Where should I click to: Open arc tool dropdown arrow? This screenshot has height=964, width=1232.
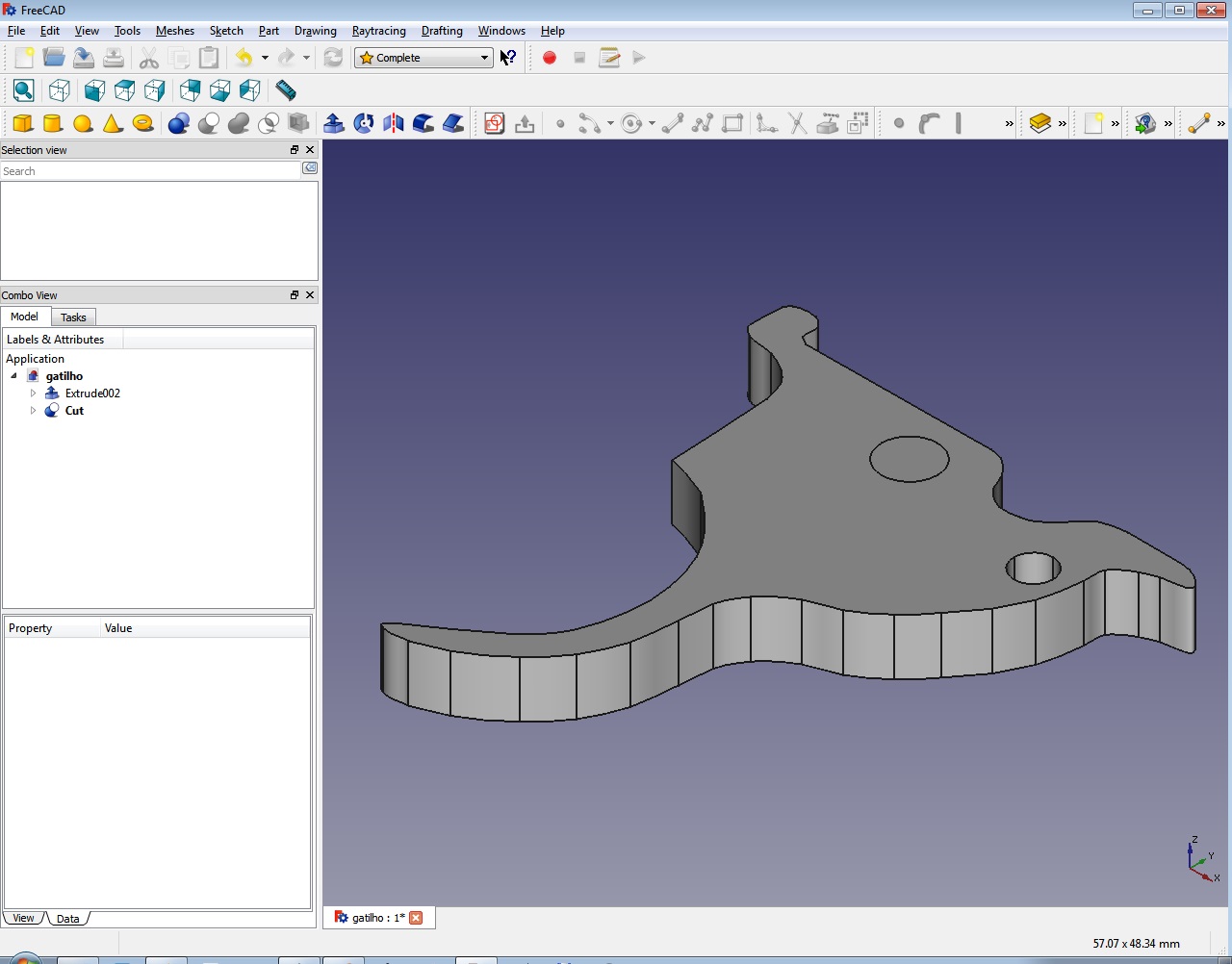610,123
